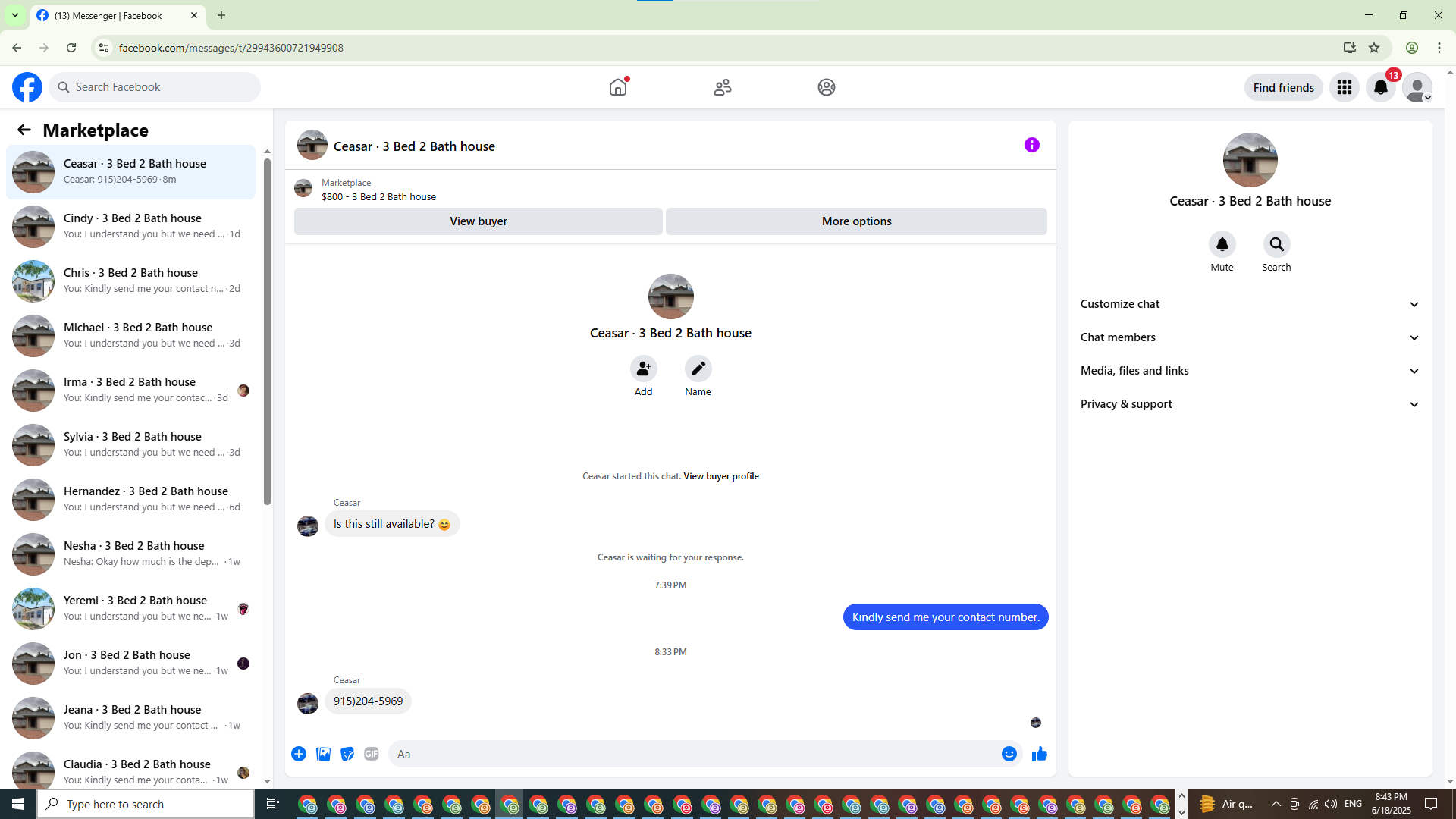The image size is (1456, 819).
Task: Open Jon's Marketplace conversation
Action: coord(130,663)
